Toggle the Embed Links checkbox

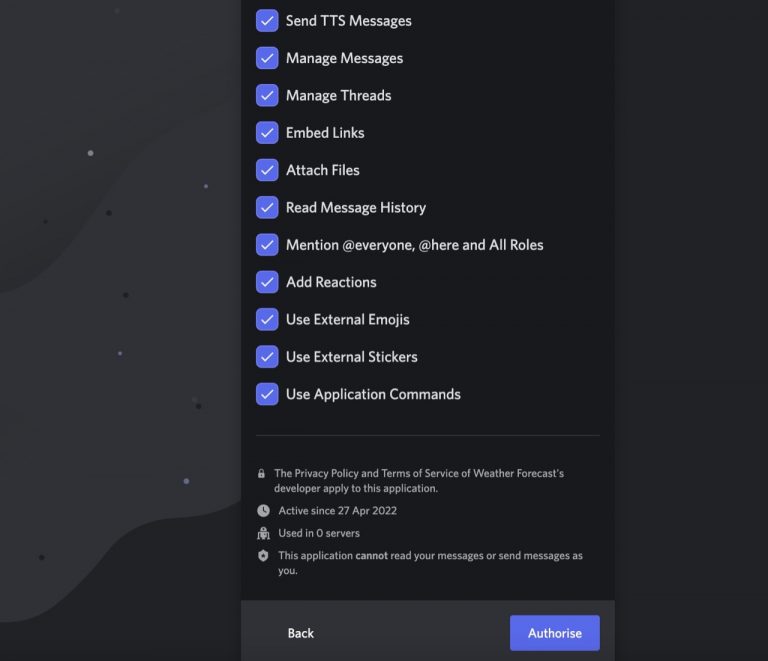267,133
